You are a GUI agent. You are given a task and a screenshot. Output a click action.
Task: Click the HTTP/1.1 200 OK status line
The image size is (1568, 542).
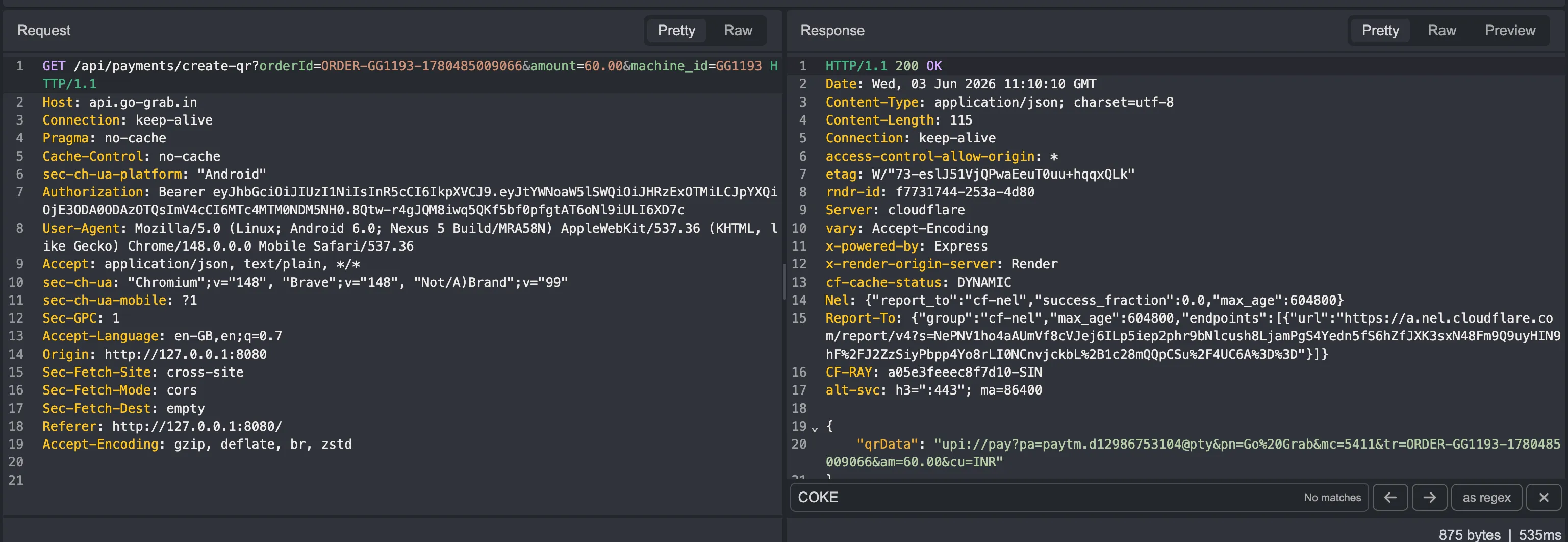[883, 66]
